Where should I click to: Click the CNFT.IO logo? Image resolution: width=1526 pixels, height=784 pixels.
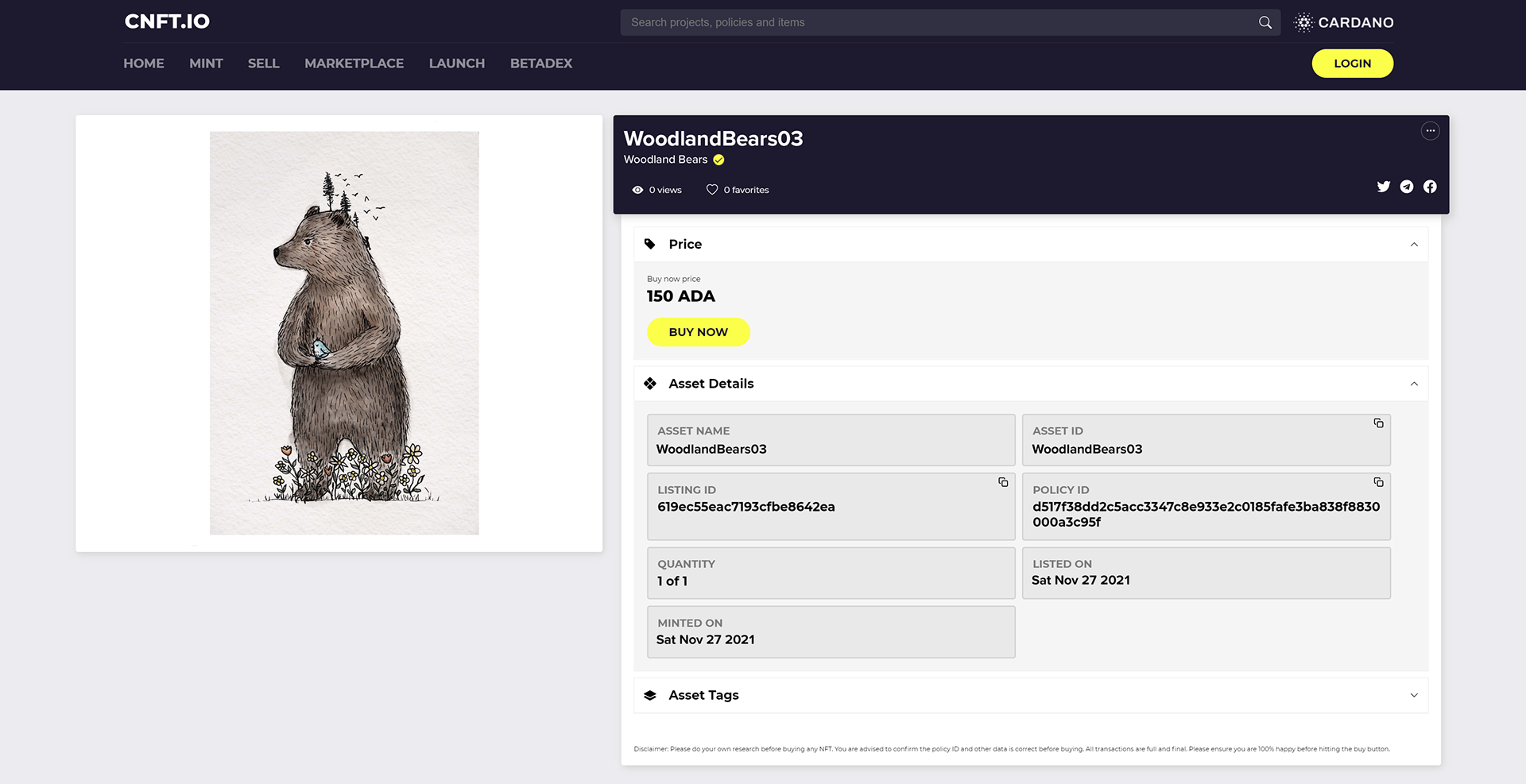167,21
